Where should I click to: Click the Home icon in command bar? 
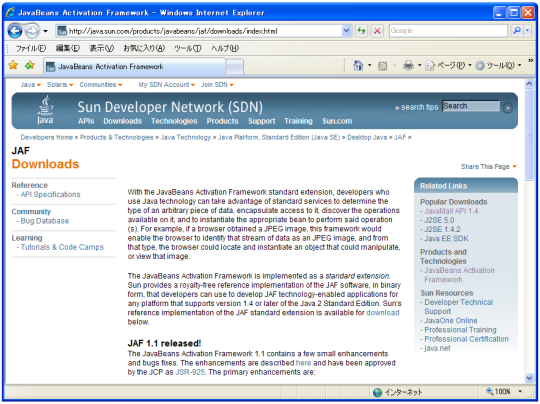(x=358, y=65)
